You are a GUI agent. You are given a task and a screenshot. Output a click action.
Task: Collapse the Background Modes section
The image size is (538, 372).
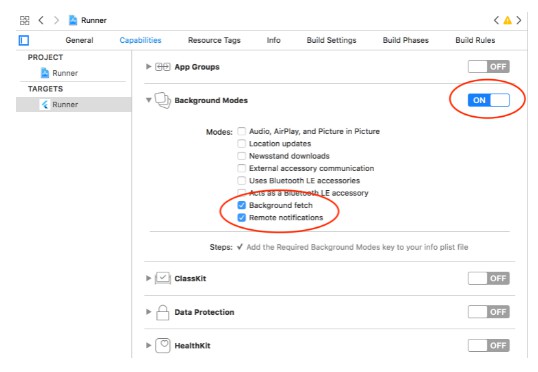[x=148, y=100]
